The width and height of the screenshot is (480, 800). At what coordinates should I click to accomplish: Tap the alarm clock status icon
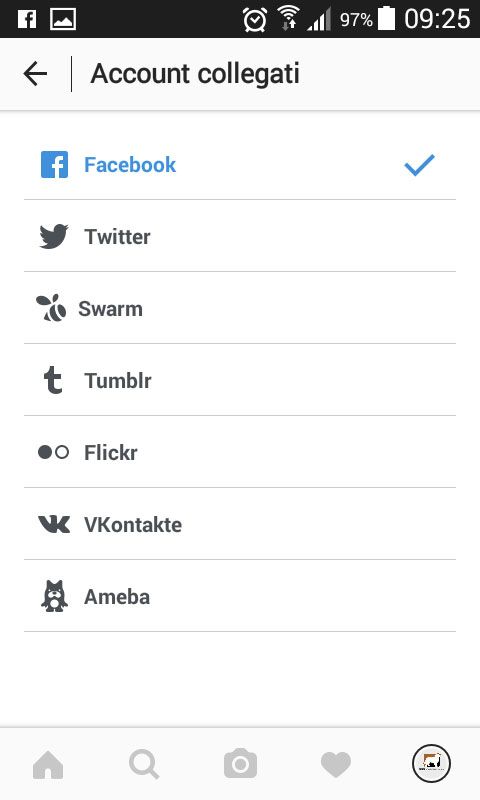(x=255, y=19)
